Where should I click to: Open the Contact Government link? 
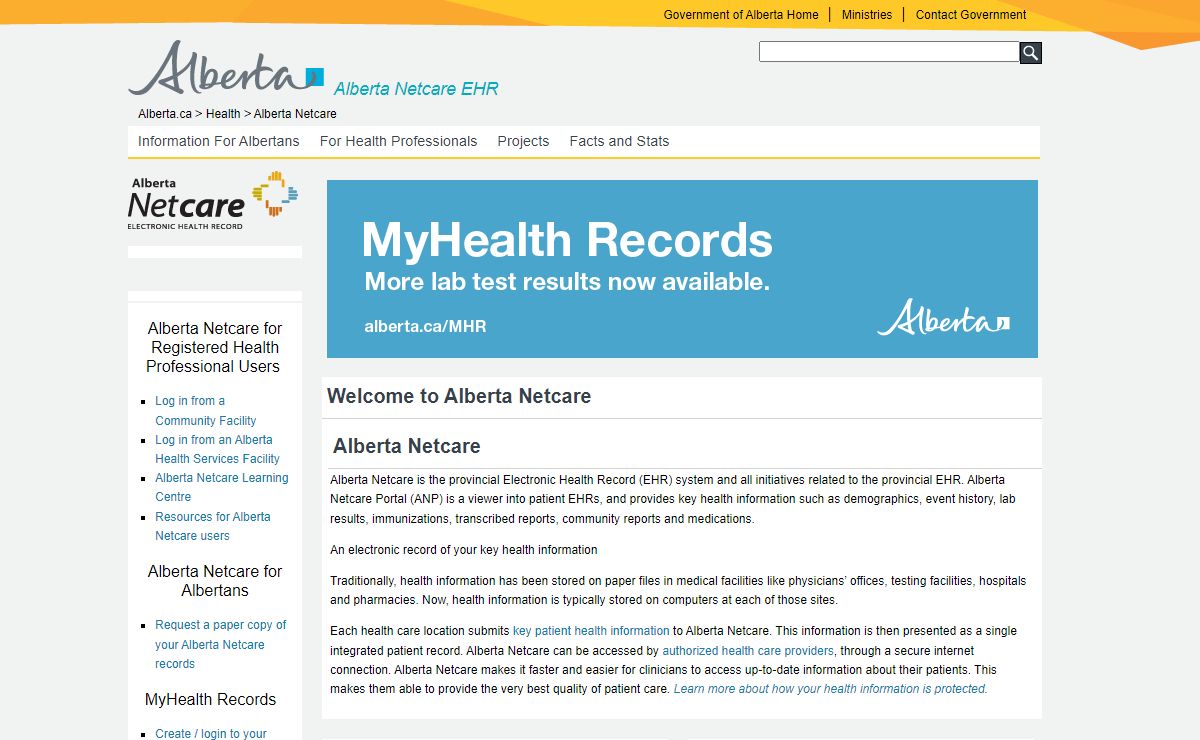[971, 15]
